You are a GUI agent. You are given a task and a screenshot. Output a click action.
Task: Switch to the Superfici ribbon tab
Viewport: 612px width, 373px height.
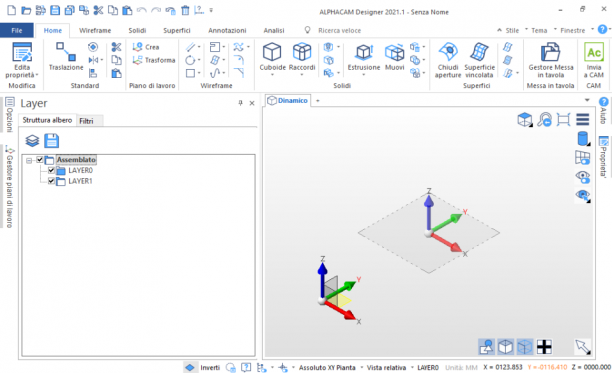pyautogui.click(x=176, y=30)
